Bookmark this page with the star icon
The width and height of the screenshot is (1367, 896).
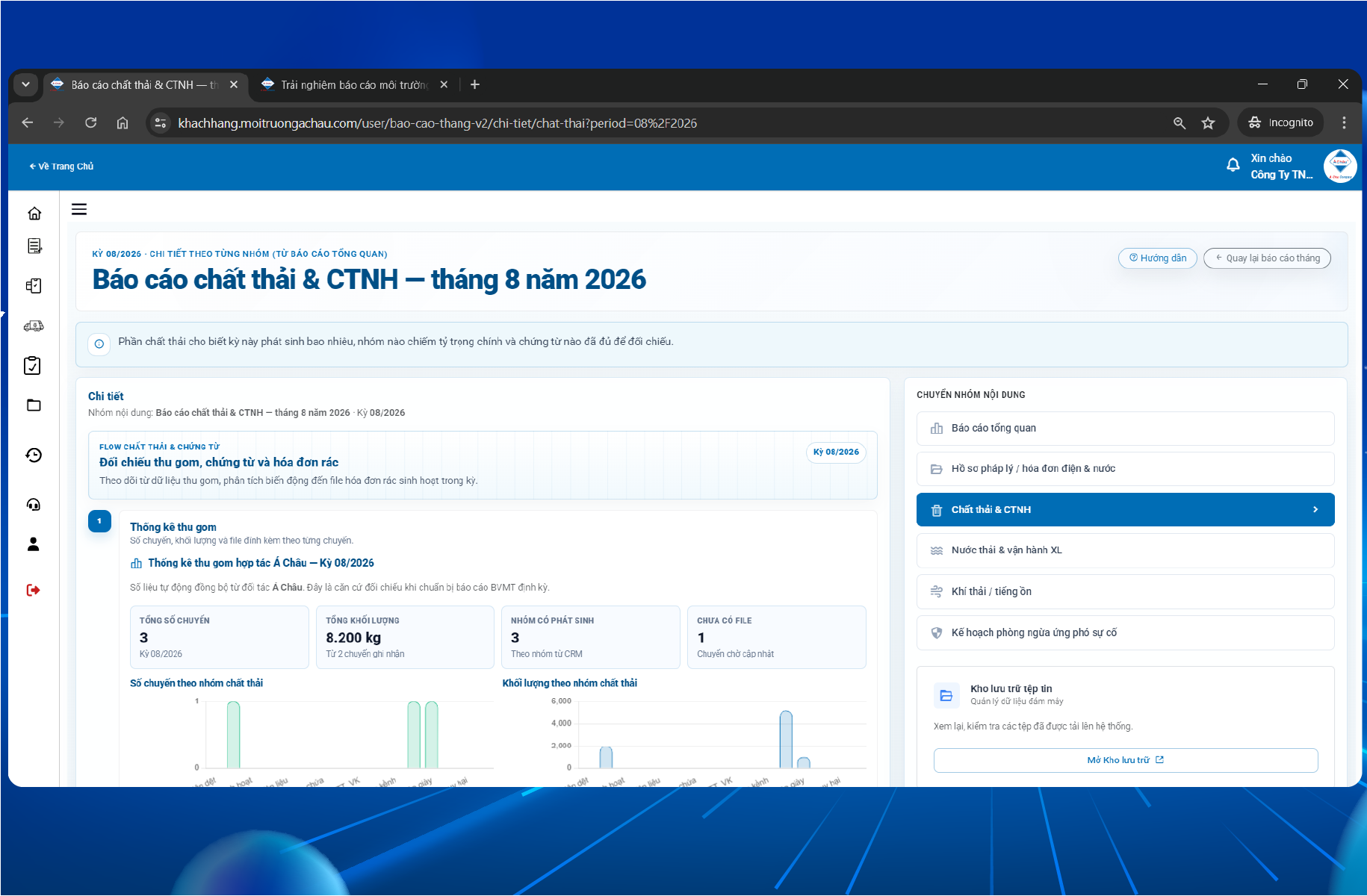1209,123
